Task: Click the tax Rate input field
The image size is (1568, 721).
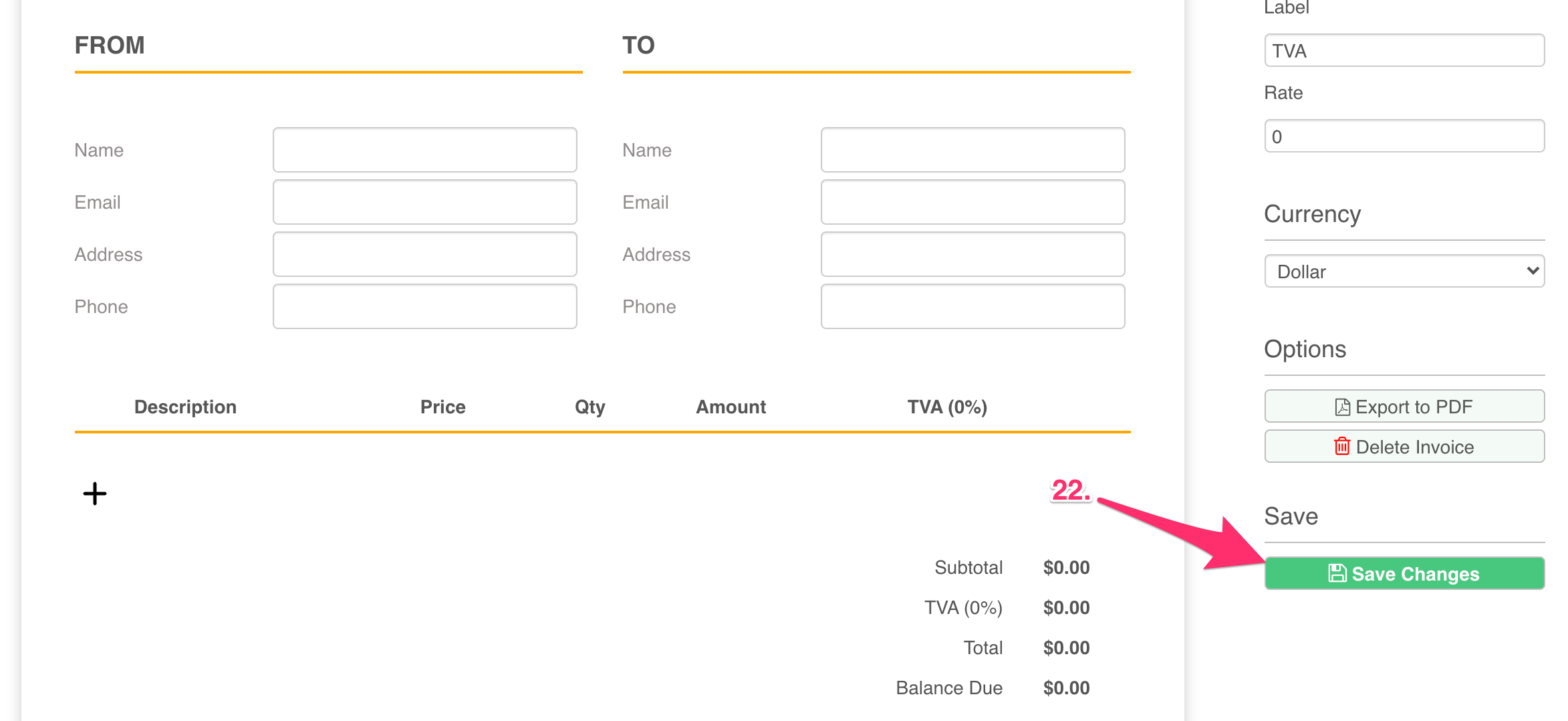Action: 1404,136
